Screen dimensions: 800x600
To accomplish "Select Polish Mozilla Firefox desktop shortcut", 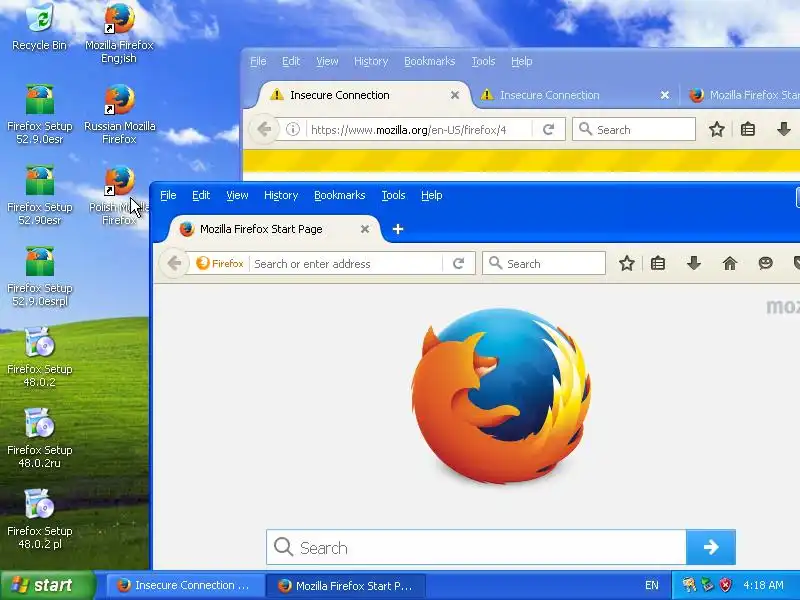I will 119,195.
